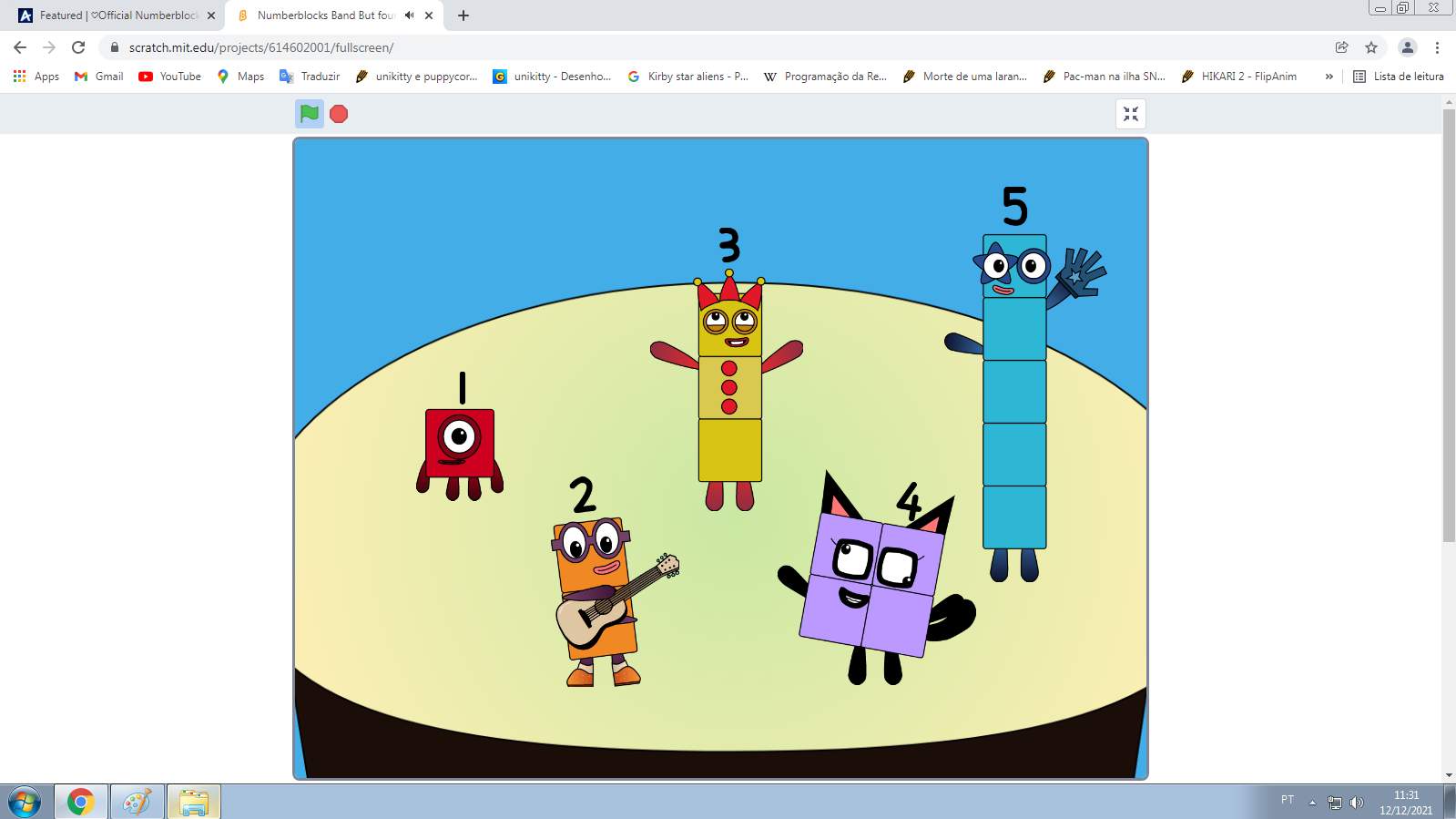Click the red stop sign button

click(339, 114)
